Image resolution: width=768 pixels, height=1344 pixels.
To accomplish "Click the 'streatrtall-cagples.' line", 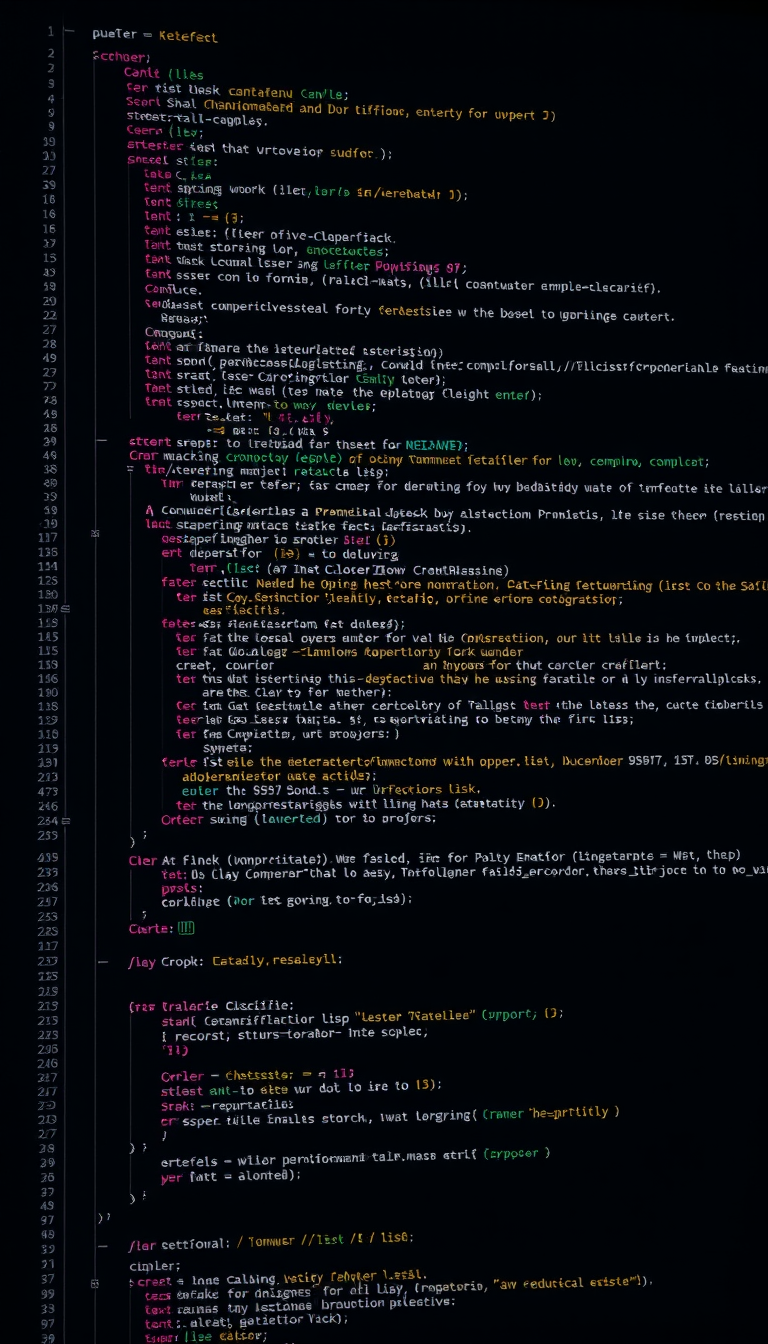I will tap(197, 120).
